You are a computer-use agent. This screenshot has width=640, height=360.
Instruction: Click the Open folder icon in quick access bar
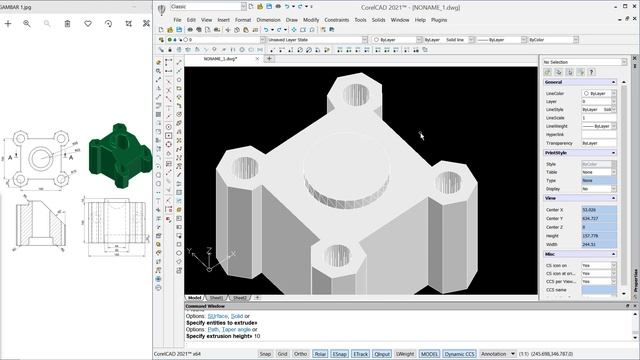coord(260,7)
